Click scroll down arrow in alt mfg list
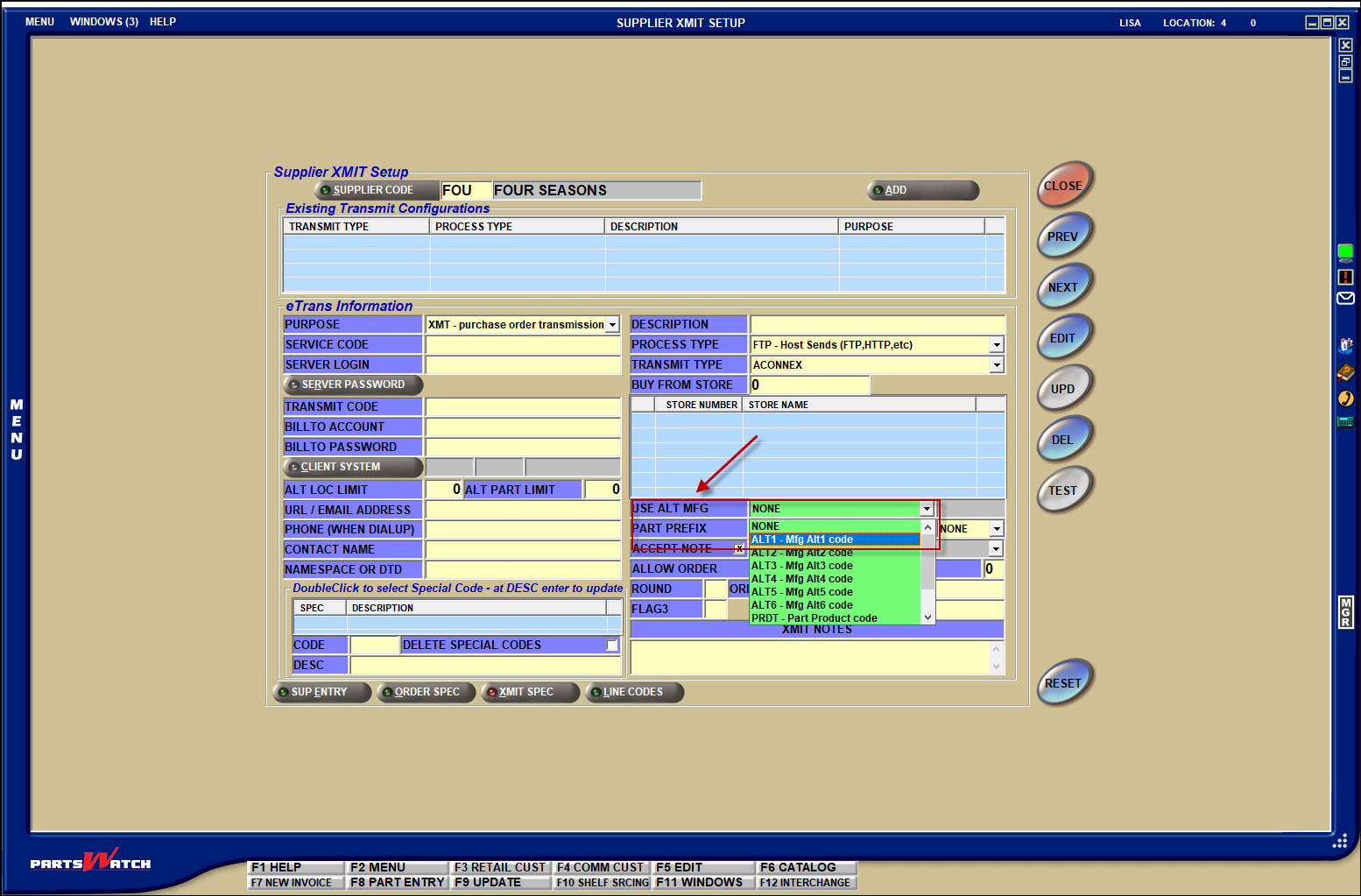This screenshot has height=896, width=1361. pyautogui.click(x=927, y=617)
